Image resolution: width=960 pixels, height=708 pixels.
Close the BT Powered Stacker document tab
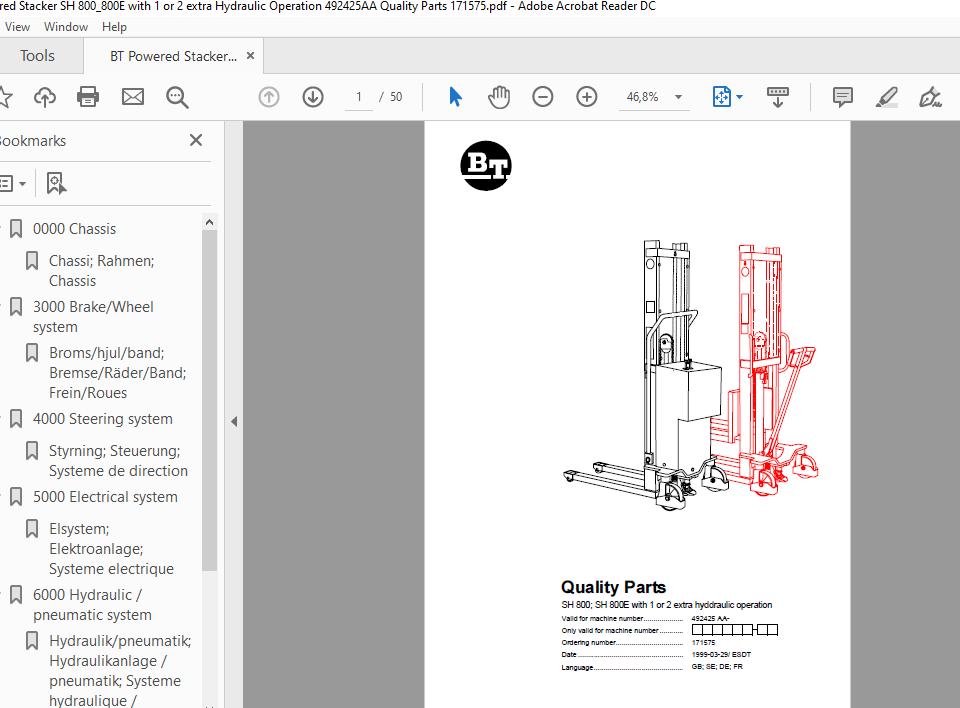click(x=250, y=56)
